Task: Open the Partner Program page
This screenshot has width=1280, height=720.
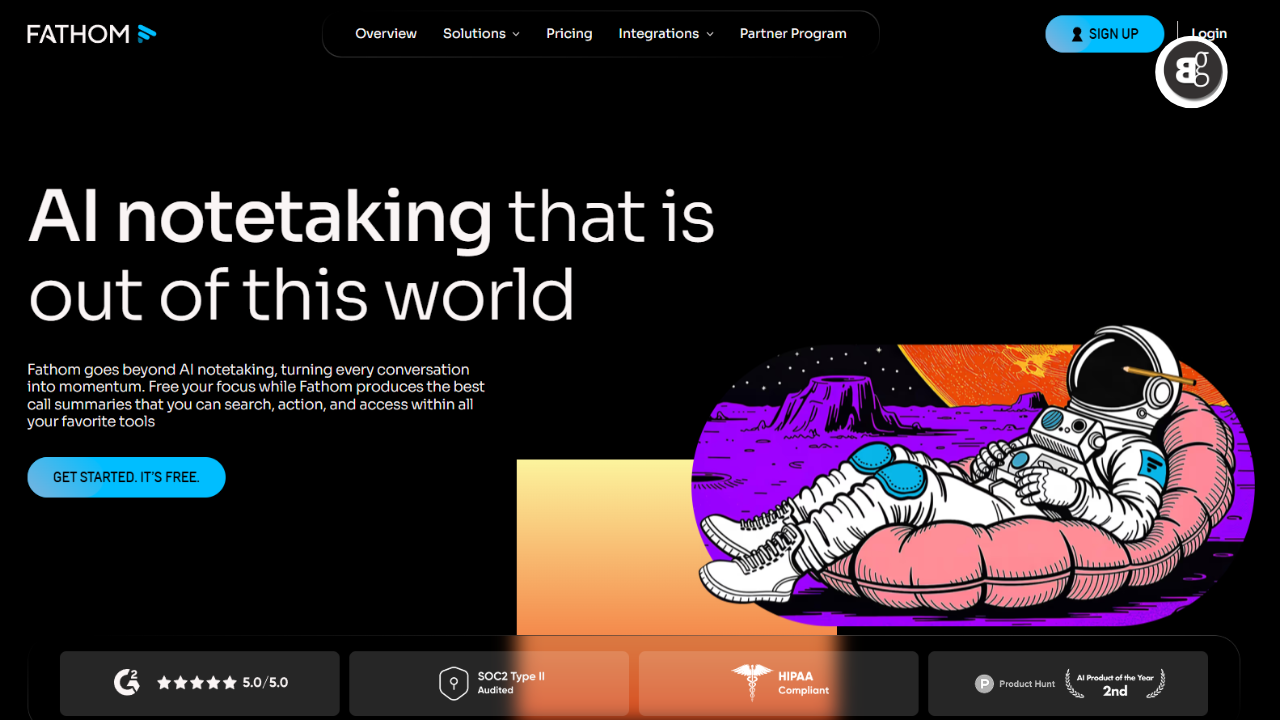Action: [x=793, y=34]
